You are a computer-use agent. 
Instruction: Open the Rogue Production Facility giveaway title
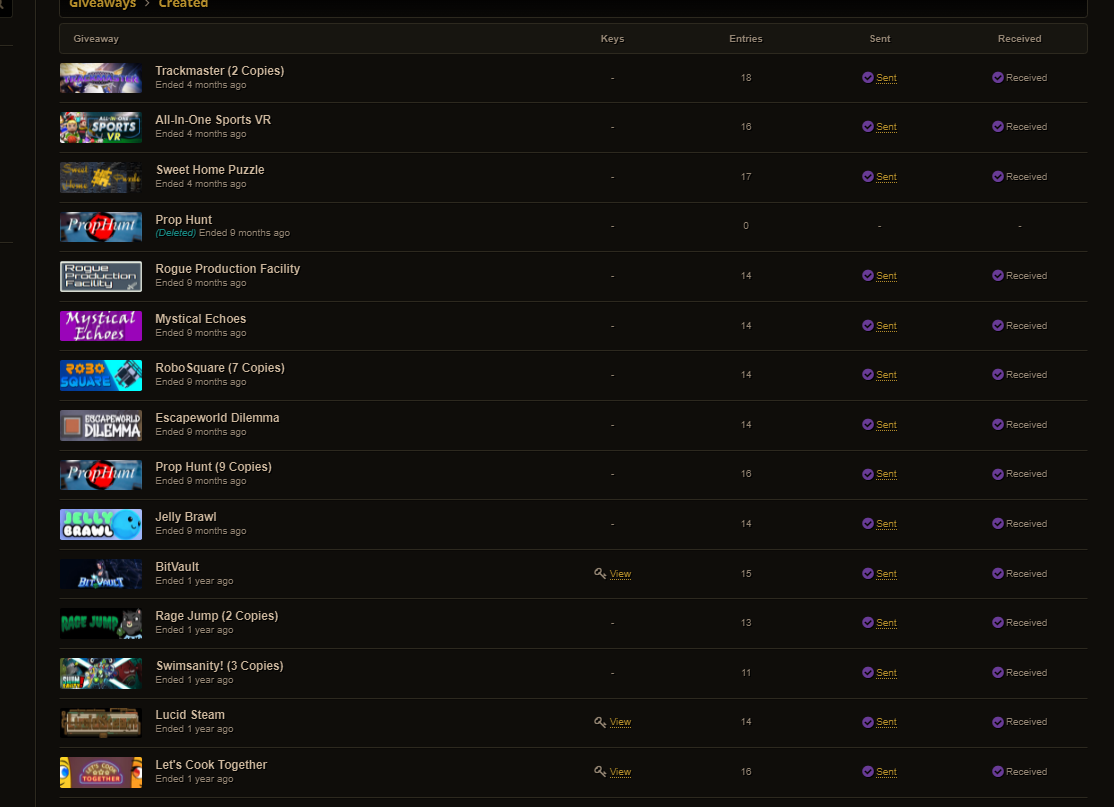pyautogui.click(x=227, y=269)
